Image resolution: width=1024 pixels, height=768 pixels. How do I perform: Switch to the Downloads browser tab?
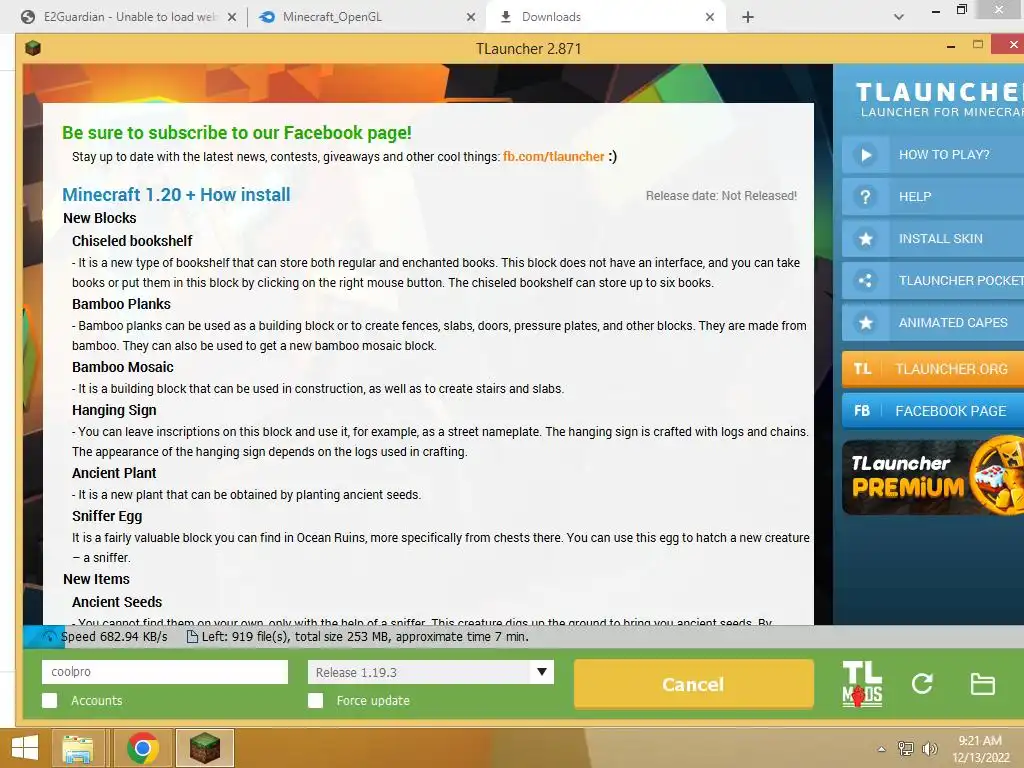tap(605, 17)
